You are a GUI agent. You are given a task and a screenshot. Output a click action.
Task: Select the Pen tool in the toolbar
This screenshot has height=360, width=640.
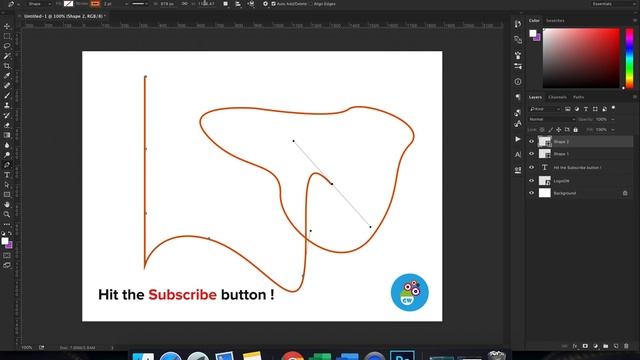click(7, 165)
